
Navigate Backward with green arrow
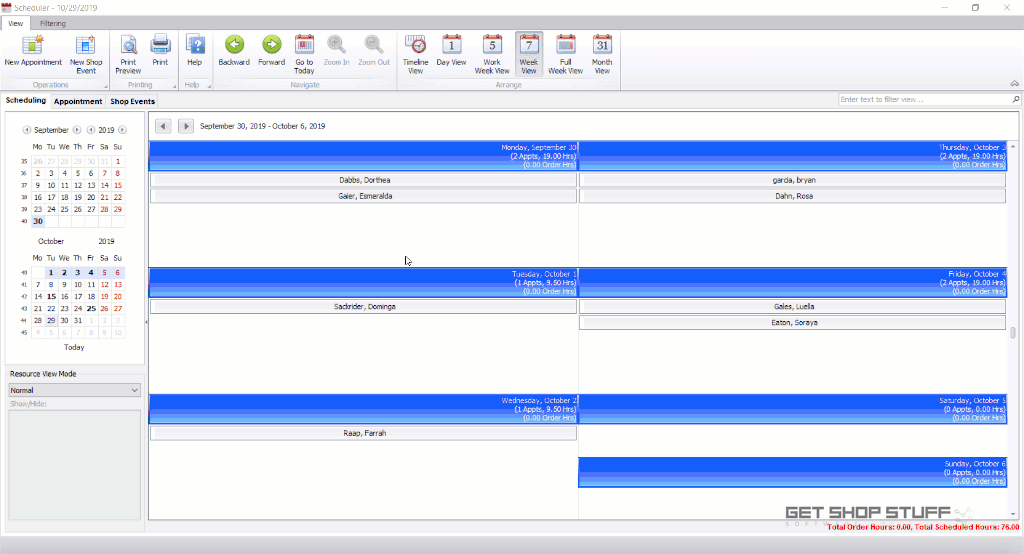click(234, 46)
